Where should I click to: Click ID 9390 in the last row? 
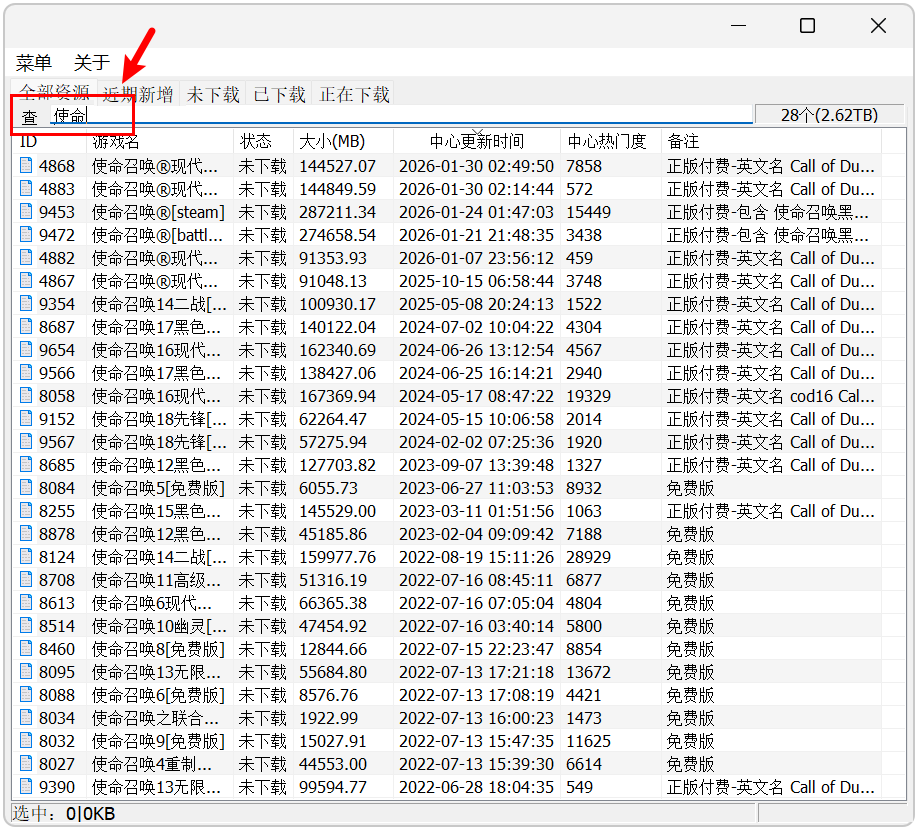[57, 788]
